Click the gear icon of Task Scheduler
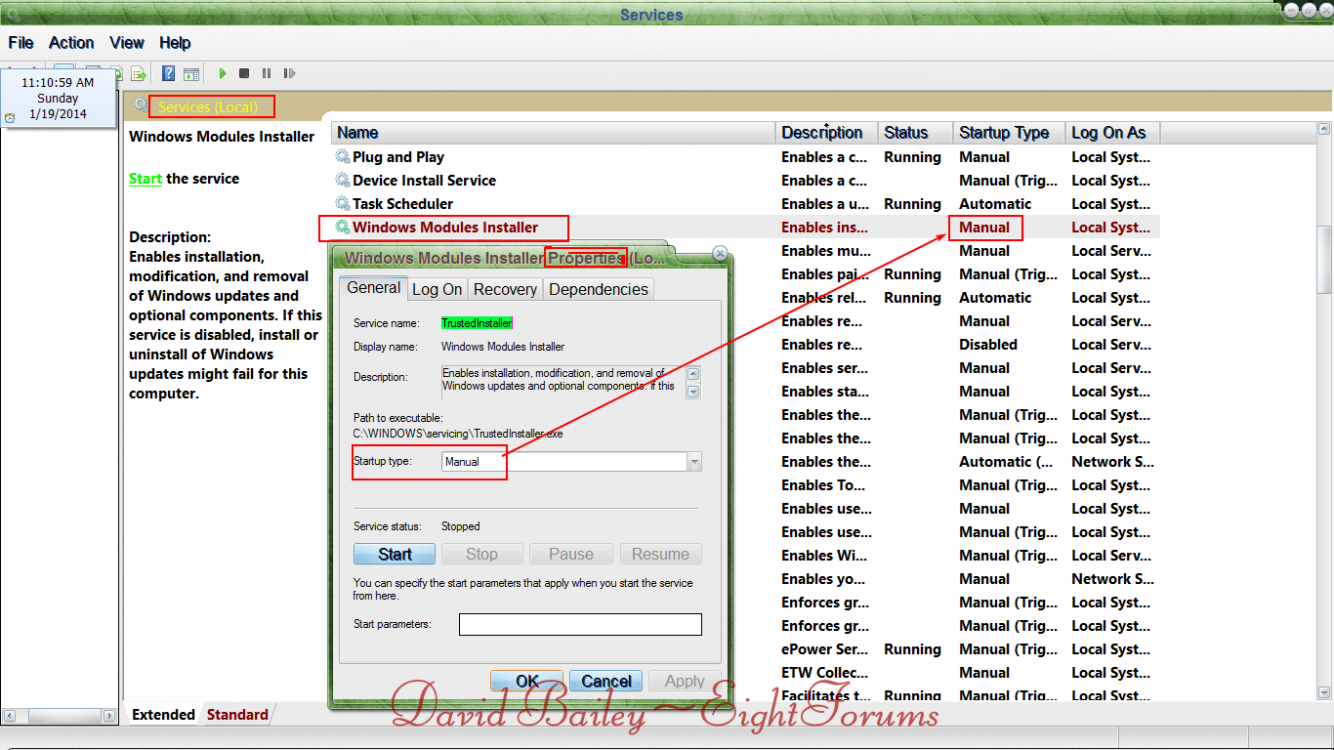The image size is (1334, 750). [343, 204]
